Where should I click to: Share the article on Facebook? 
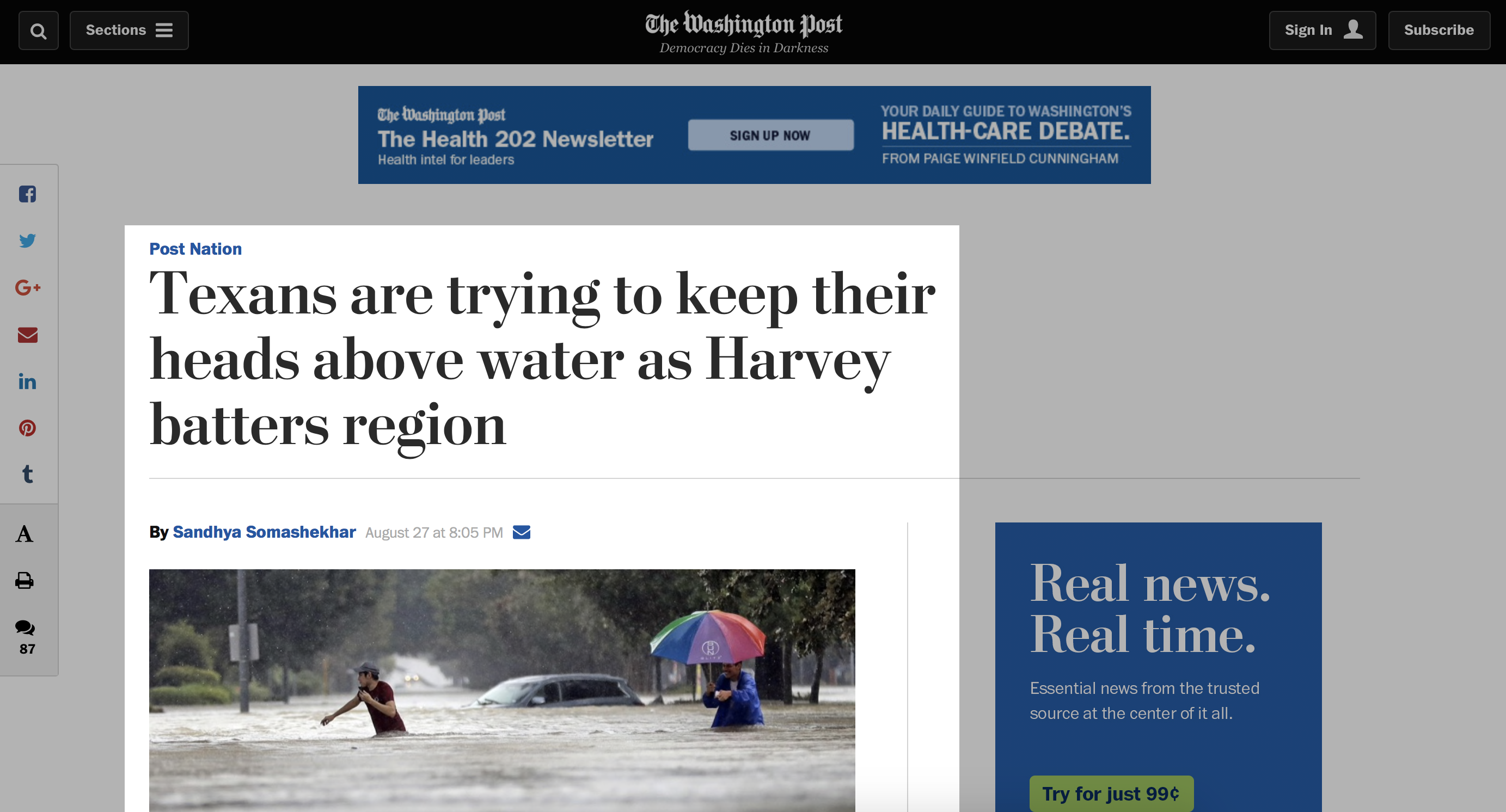(x=27, y=194)
